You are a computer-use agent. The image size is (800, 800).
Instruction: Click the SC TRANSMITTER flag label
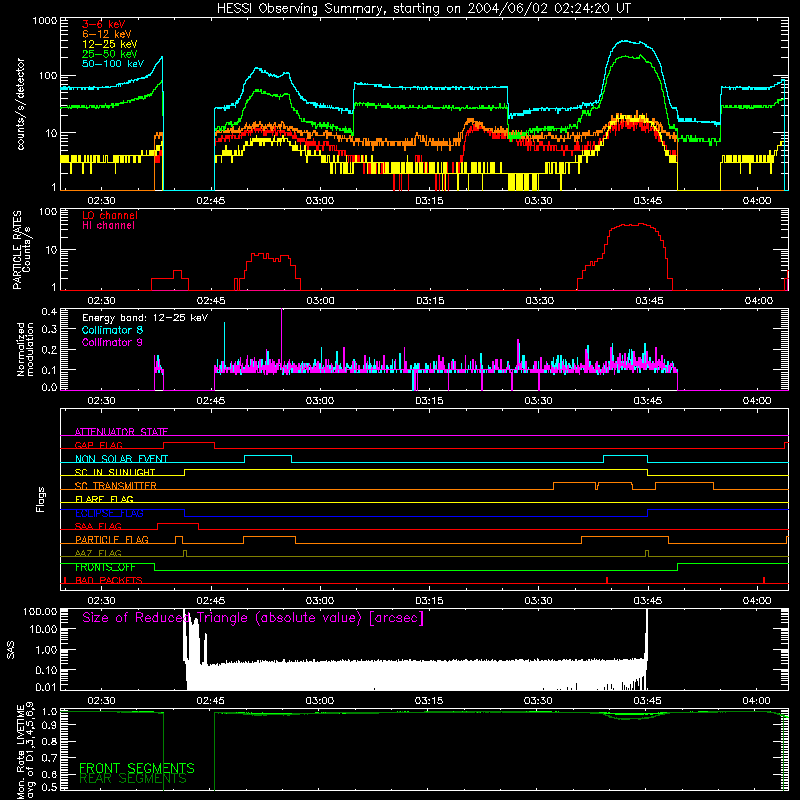tap(116, 486)
